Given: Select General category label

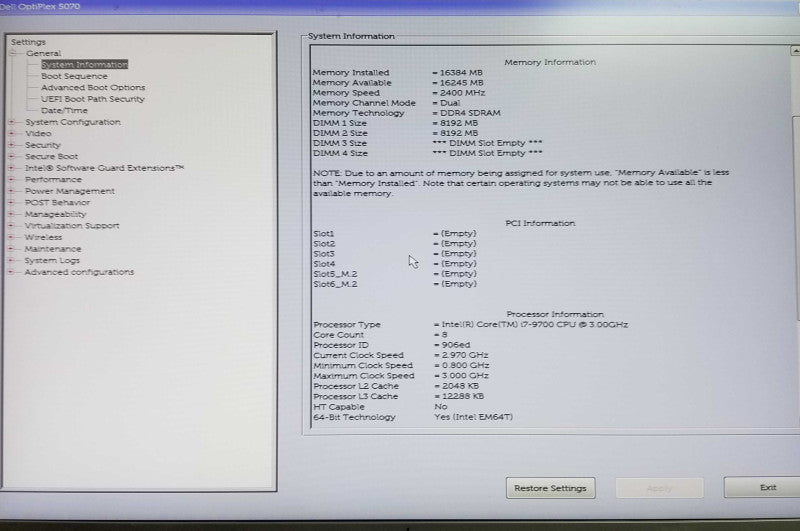Looking at the screenshot, I should (43, 53).
